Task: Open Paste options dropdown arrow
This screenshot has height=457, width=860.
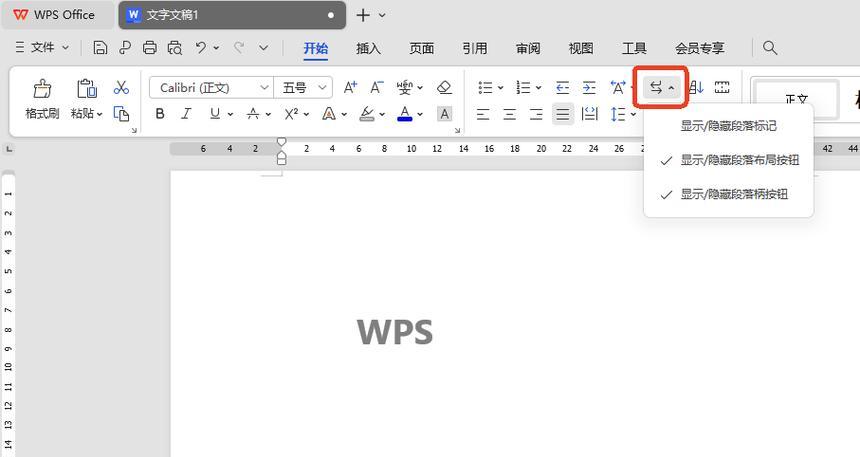Action: (100, 114)
